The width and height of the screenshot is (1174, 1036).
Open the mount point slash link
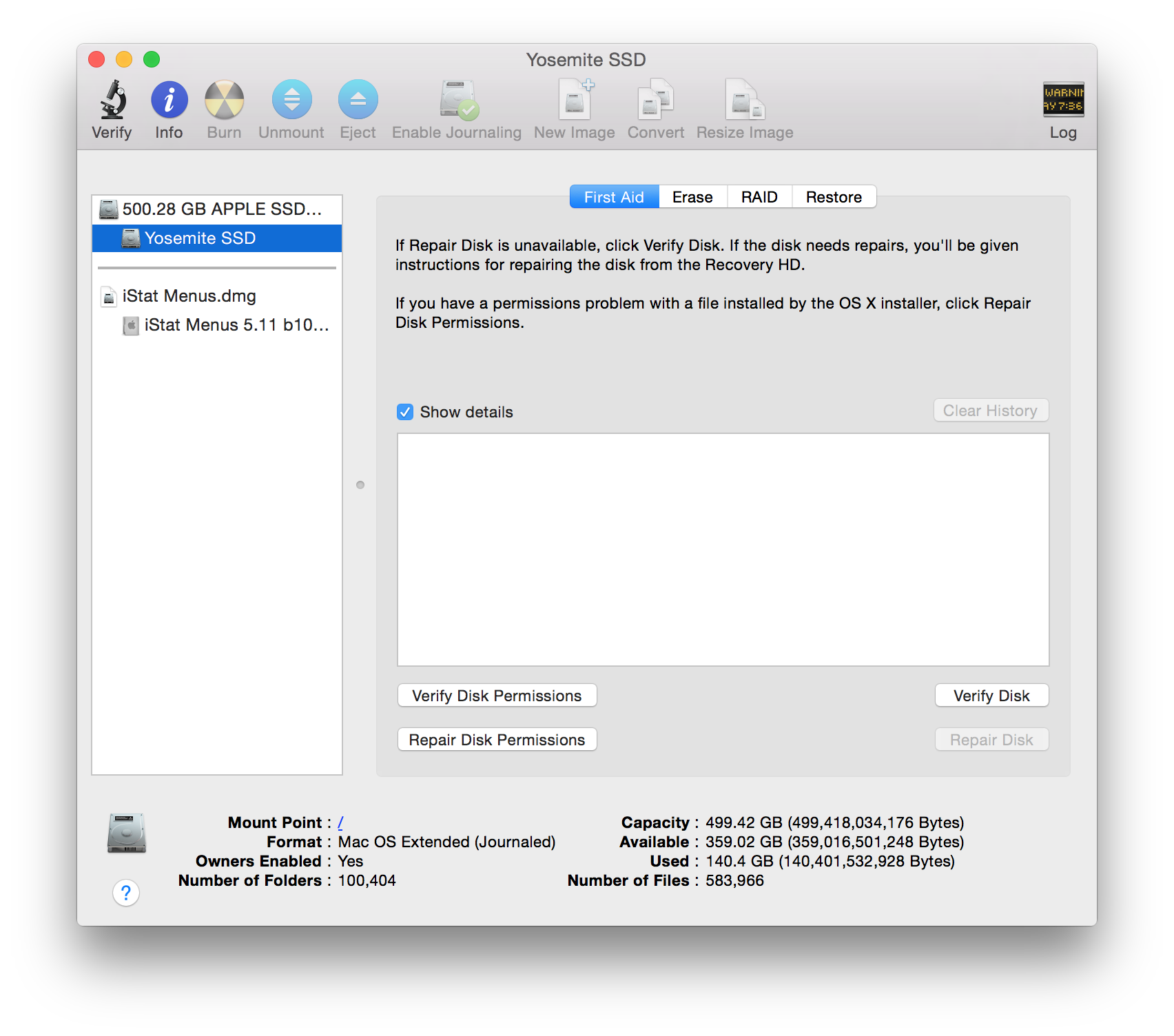pyautogui.click(x=340, y=822)
